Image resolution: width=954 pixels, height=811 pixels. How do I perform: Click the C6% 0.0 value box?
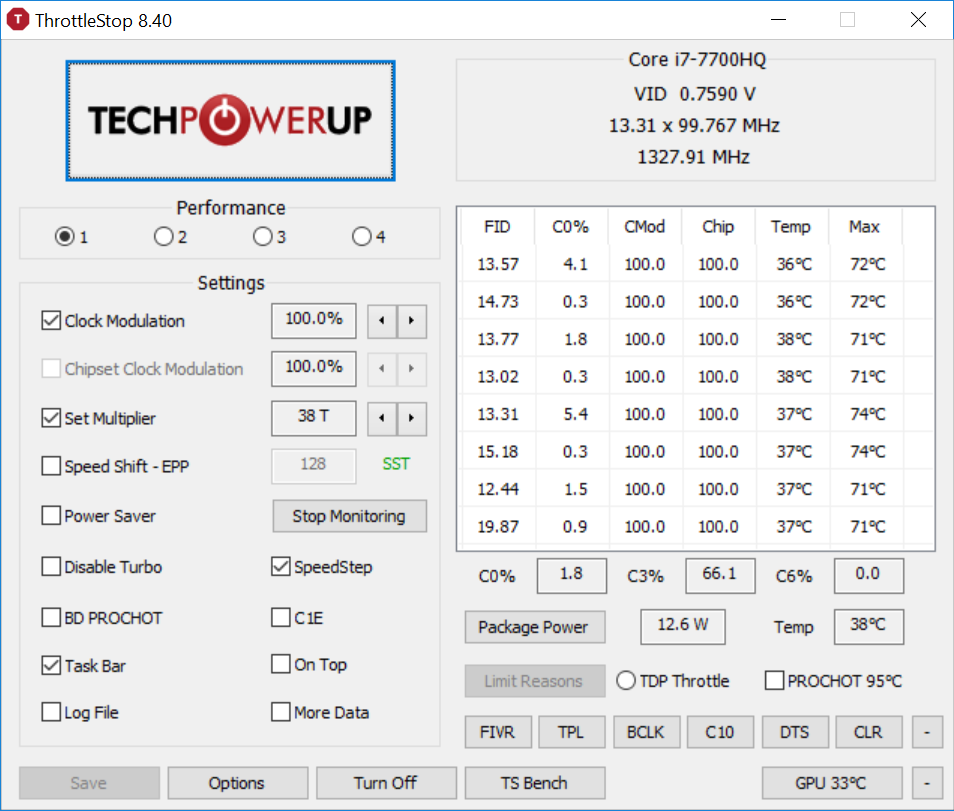tap(868, 575)
